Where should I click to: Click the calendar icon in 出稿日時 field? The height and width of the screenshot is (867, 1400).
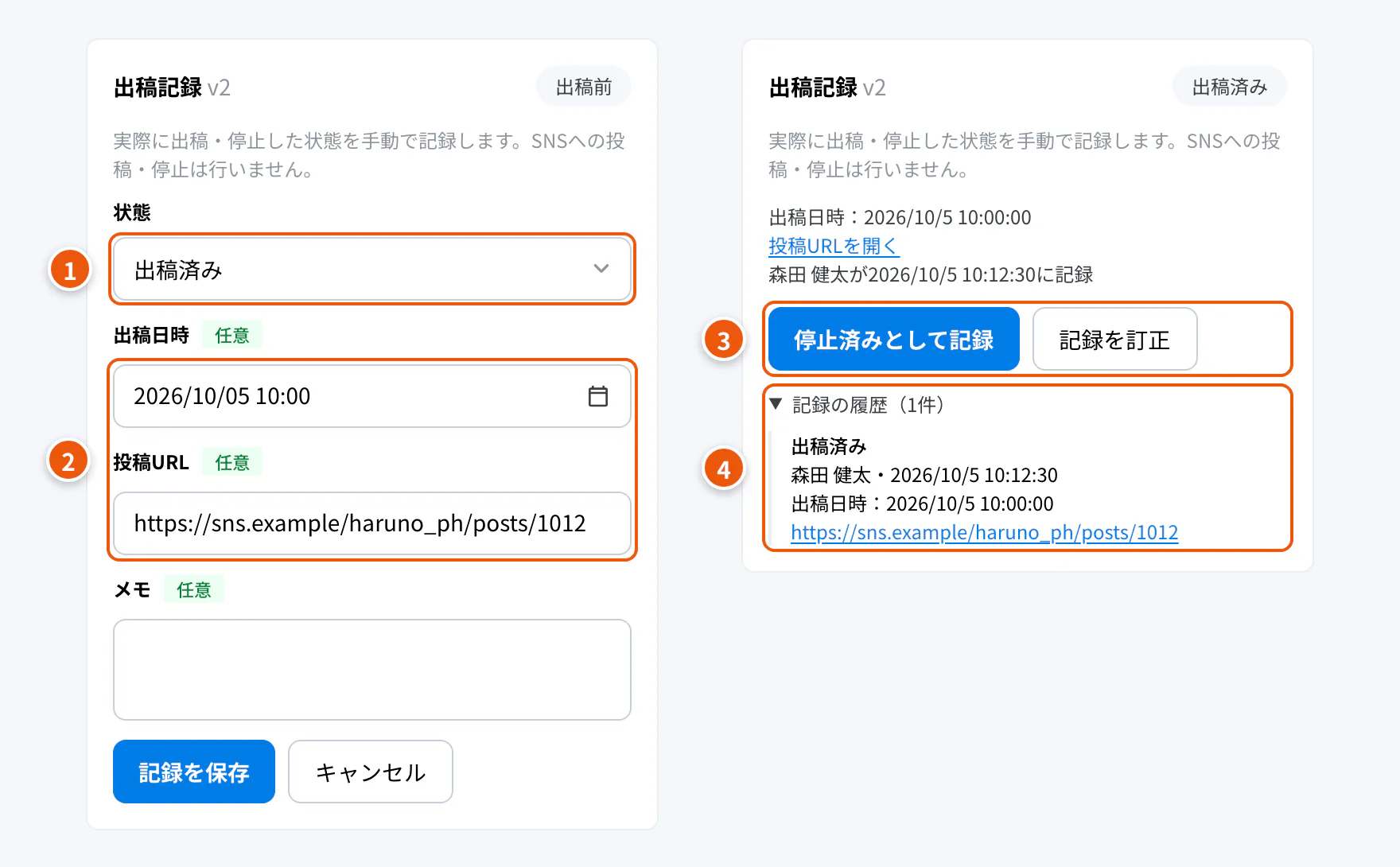598,396
